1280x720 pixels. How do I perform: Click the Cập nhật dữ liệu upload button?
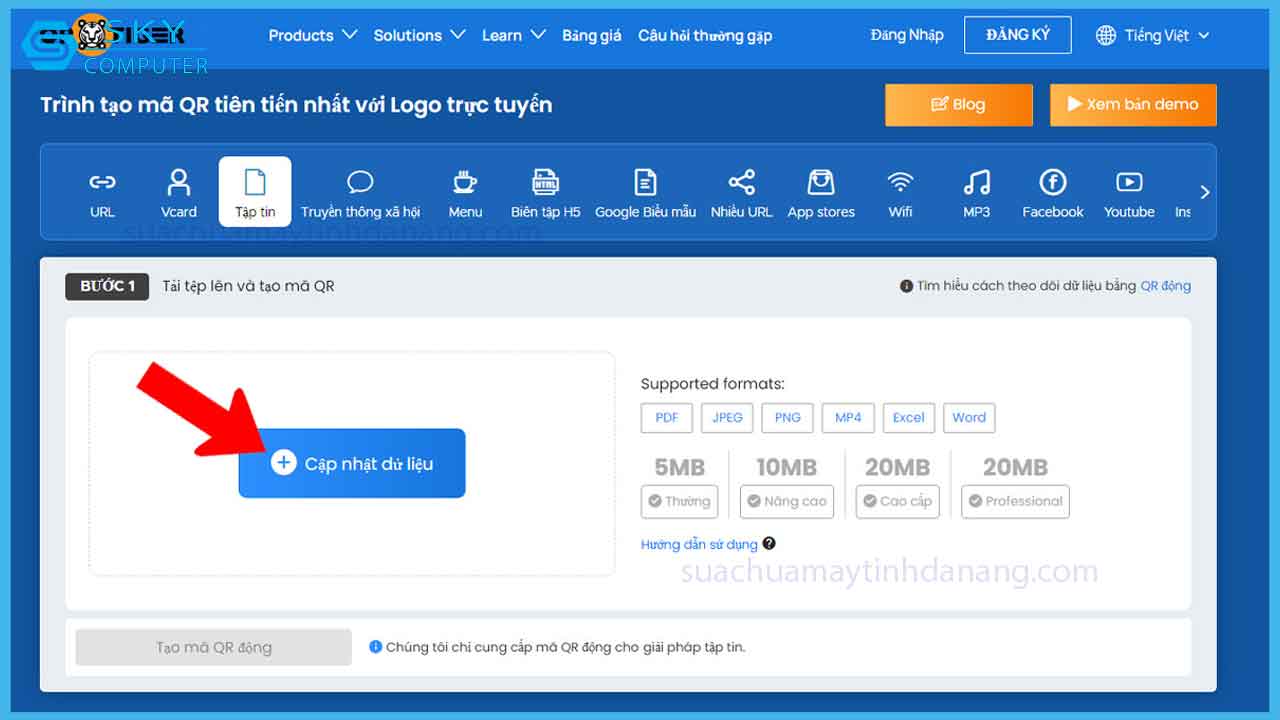(x=352, y=463)
